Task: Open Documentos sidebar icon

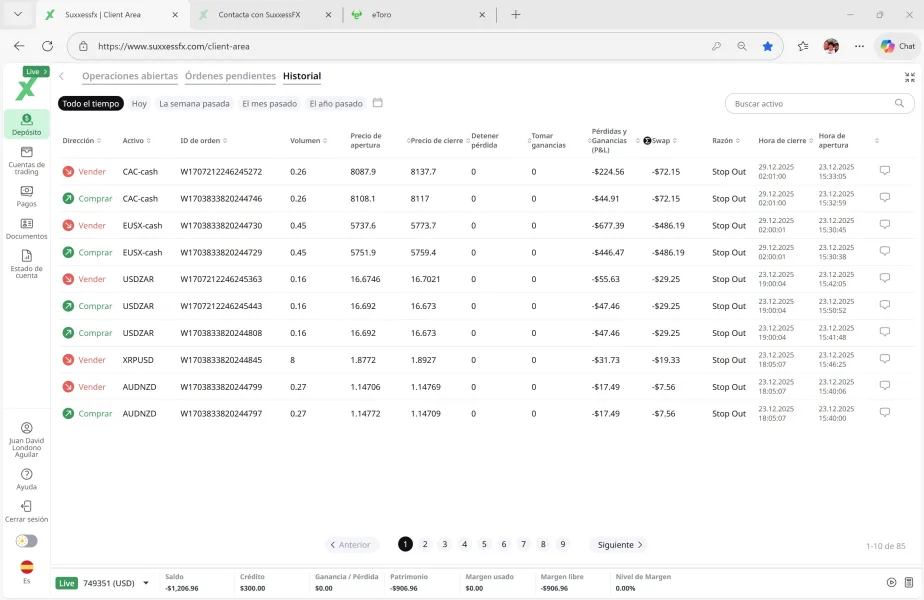Action: (x=27, y=224)
